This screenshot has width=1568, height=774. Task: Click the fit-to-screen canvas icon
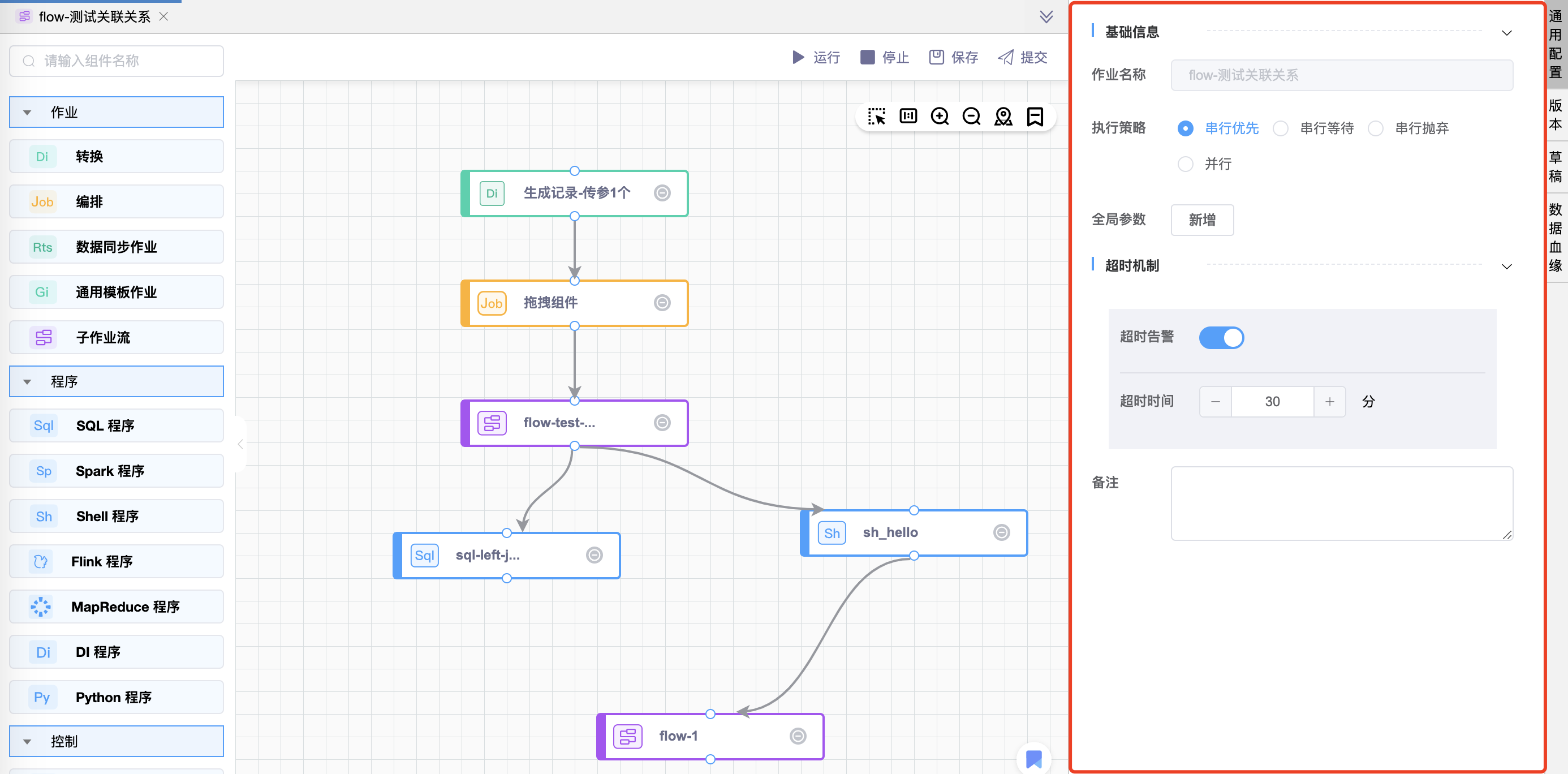[x=907, y=117]
